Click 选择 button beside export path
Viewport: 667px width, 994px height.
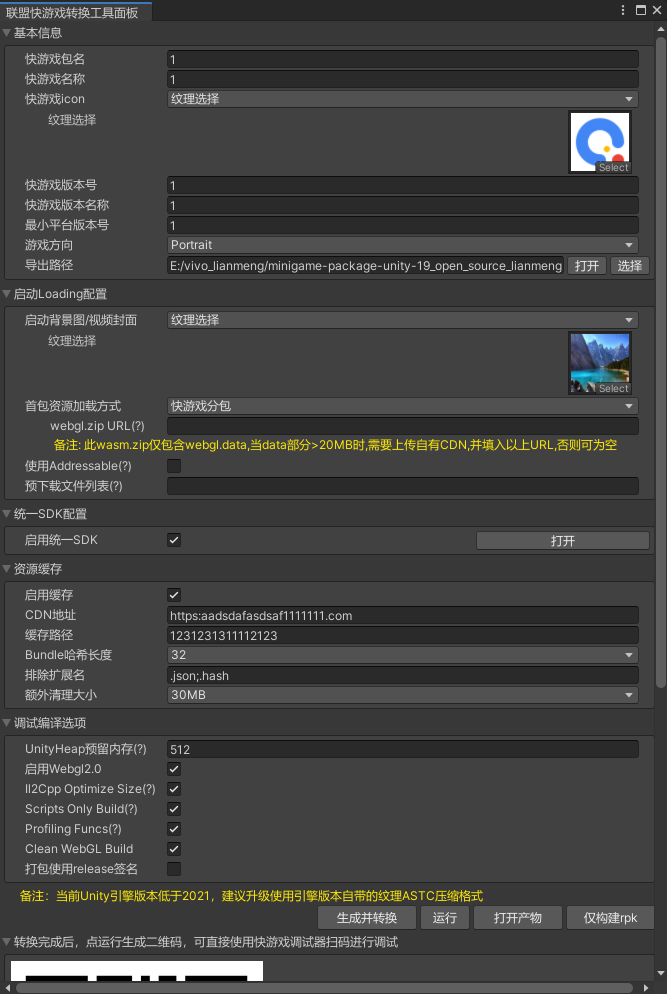629,266
